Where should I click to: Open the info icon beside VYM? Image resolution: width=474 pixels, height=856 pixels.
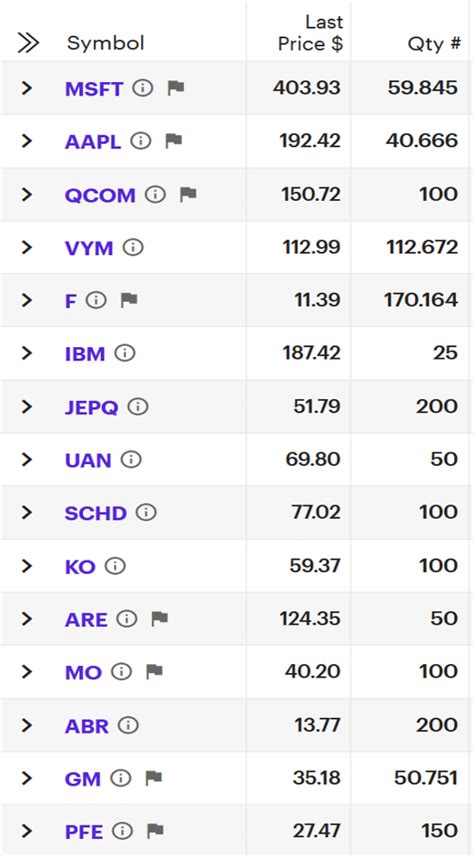[x=133, y=247]
